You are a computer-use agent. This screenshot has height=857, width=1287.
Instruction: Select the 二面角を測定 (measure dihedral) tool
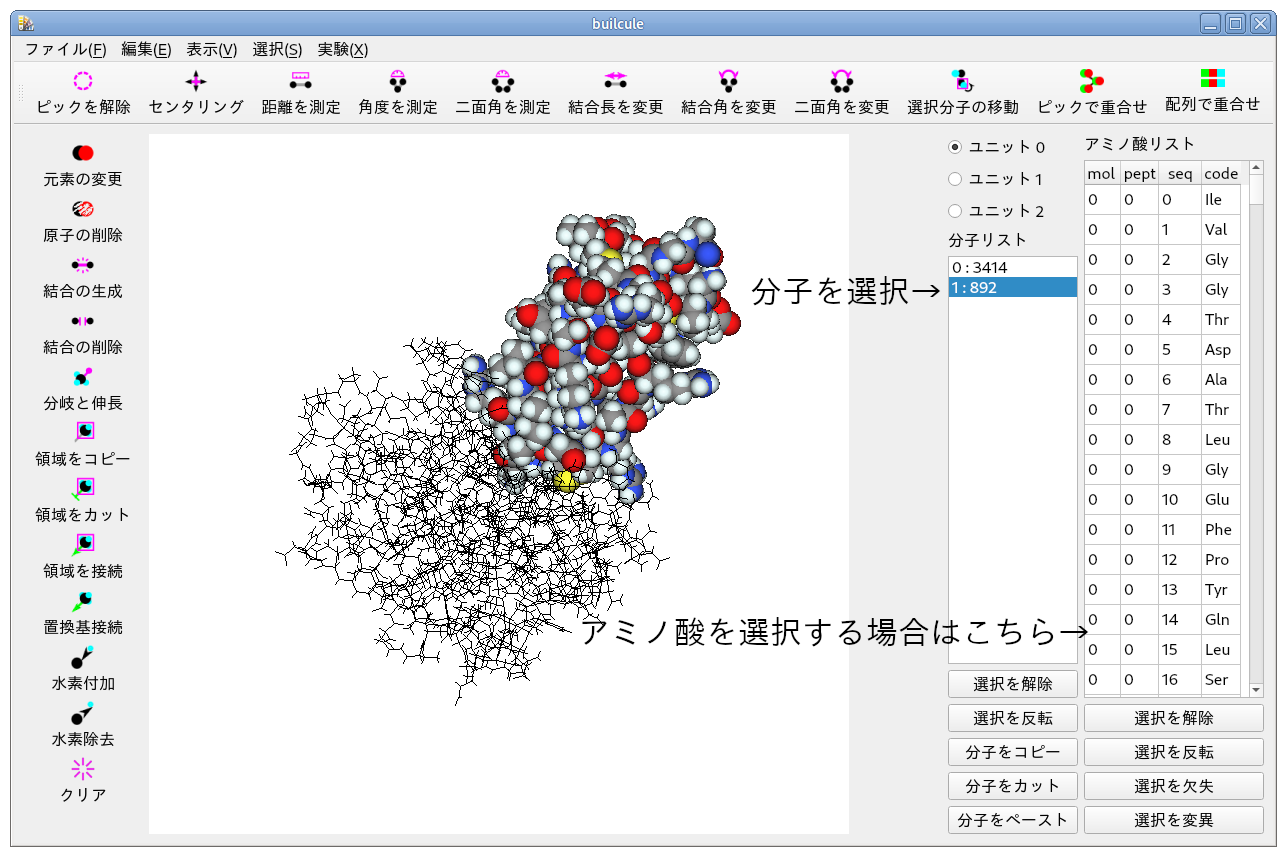[x=502, y=92]
